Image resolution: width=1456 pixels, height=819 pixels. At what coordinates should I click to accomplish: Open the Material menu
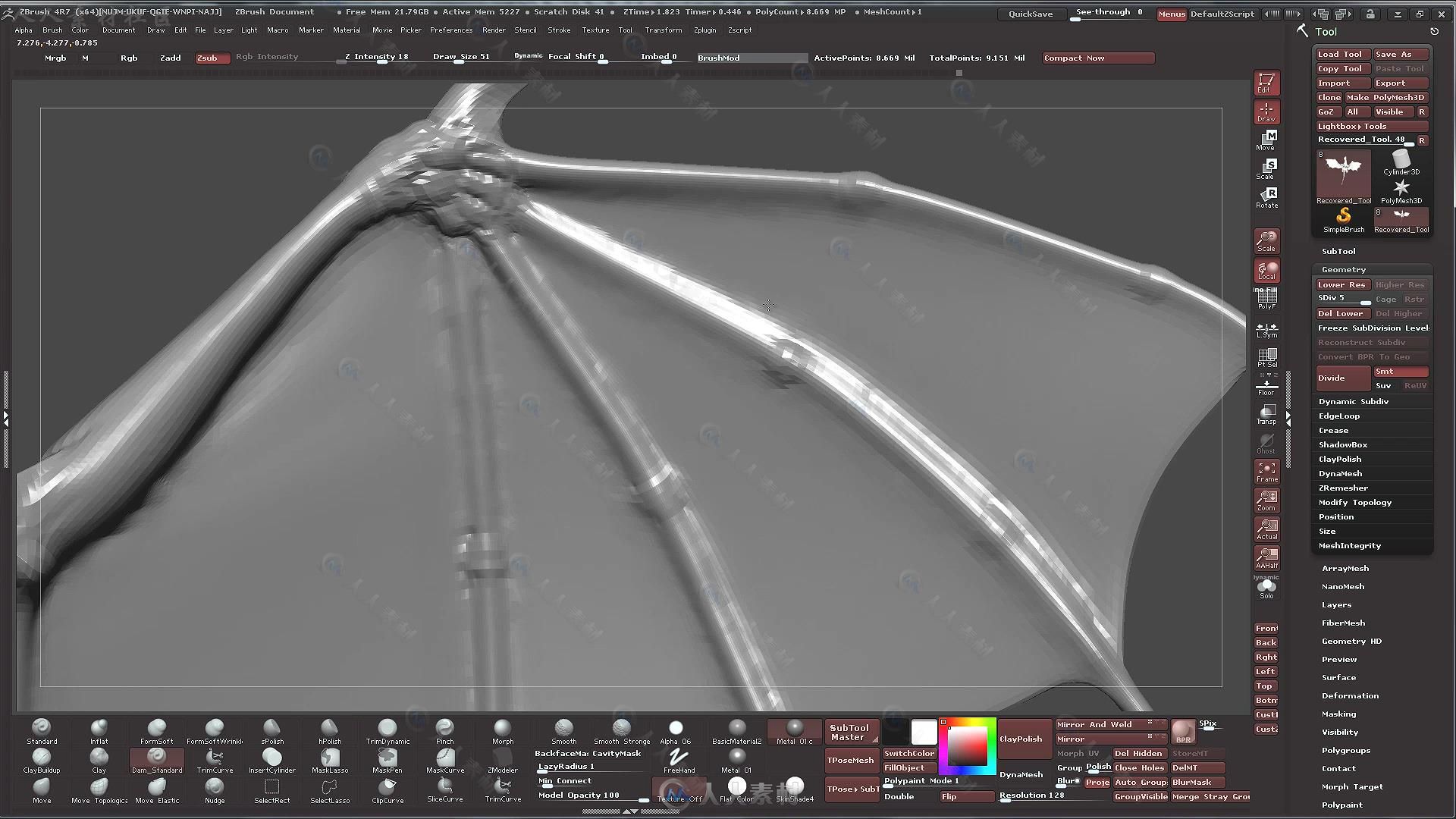click(x=347, y=30)
